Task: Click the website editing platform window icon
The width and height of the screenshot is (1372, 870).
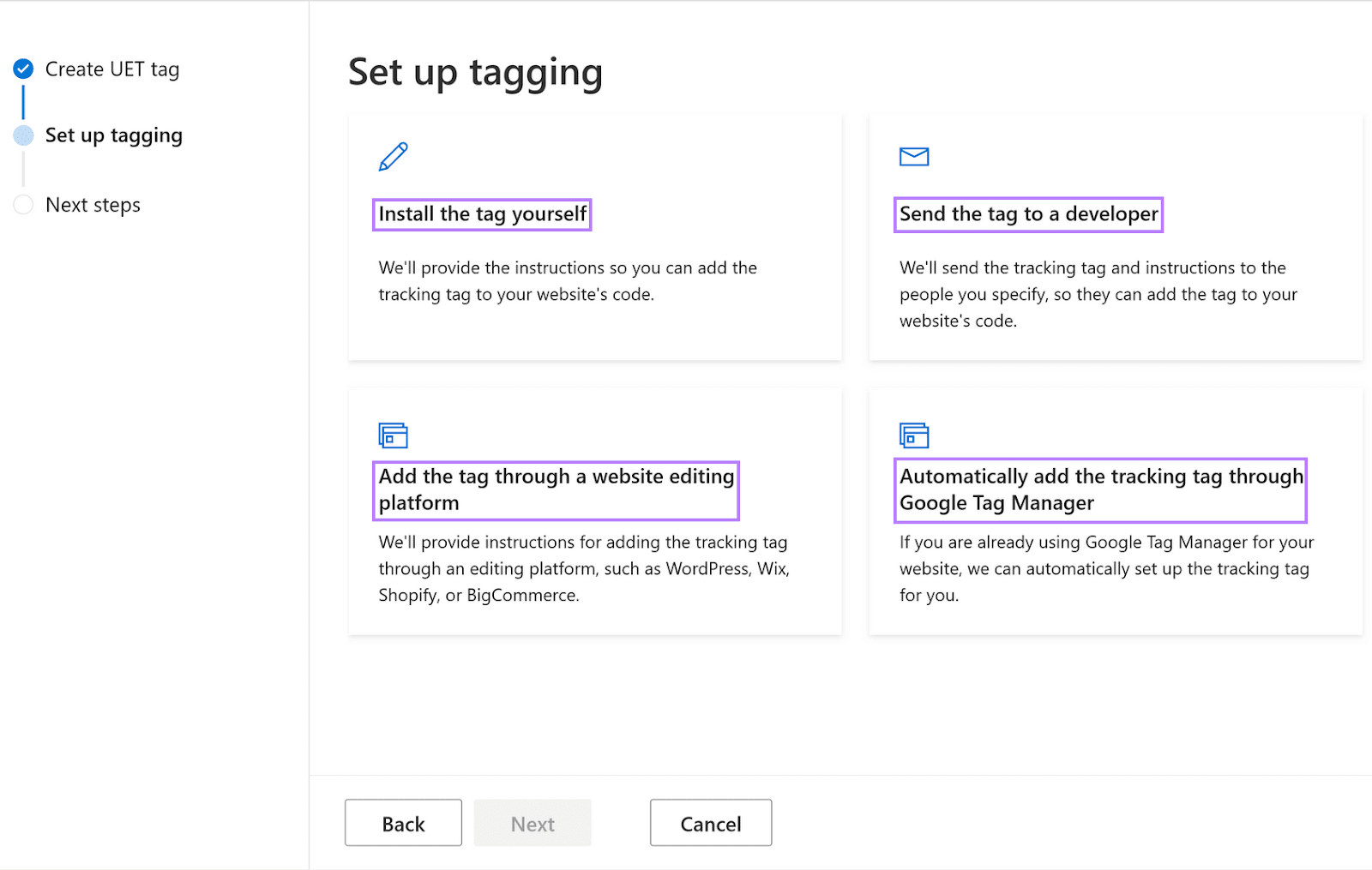Action: click(394, 435)
